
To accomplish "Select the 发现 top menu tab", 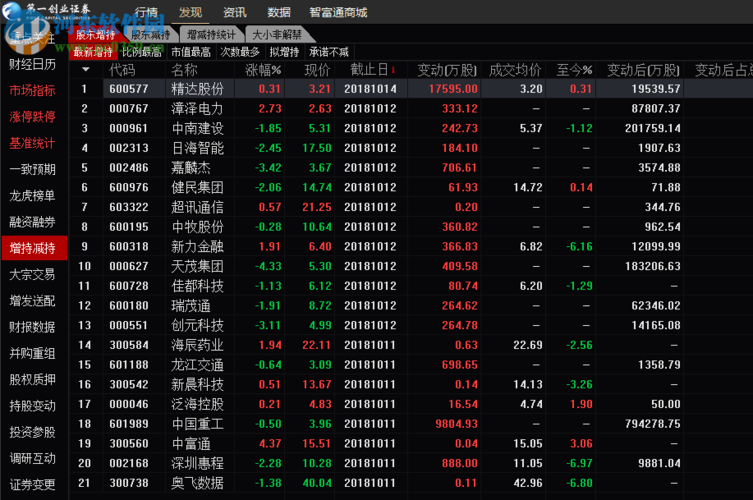I will pyautogui.click(x=190, y=12).
